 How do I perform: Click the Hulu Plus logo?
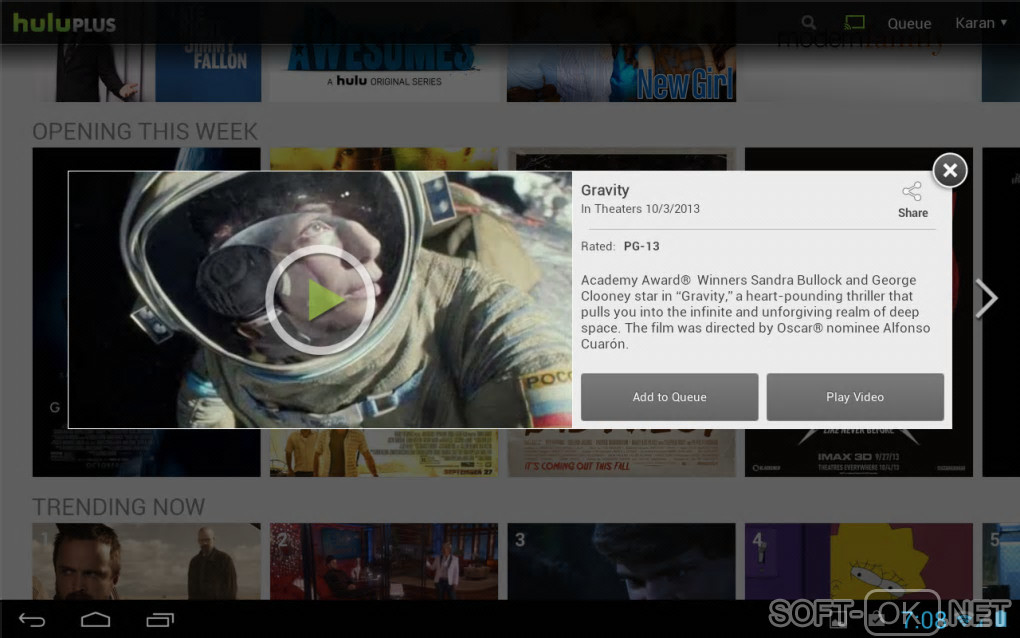(64, 23)
